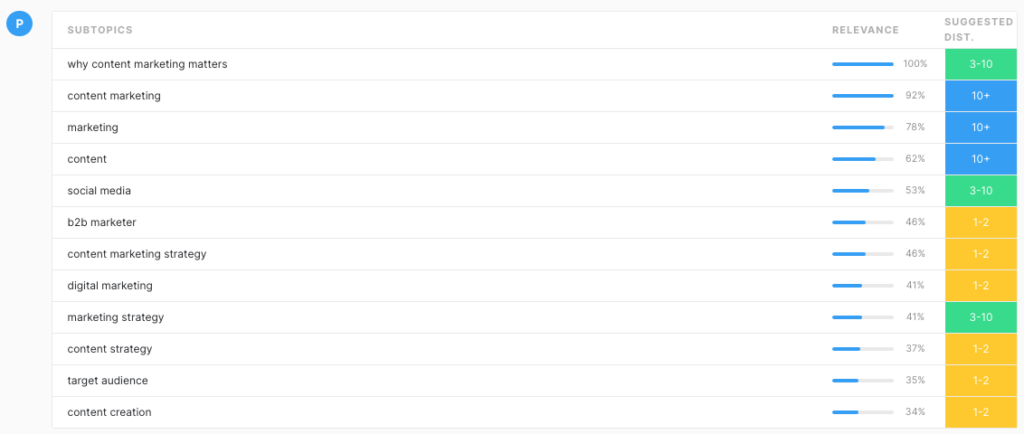Open the 'content marketing' subtopic row
The height and width of the screenshot is (434, 1024).
(x=498, y=96)
